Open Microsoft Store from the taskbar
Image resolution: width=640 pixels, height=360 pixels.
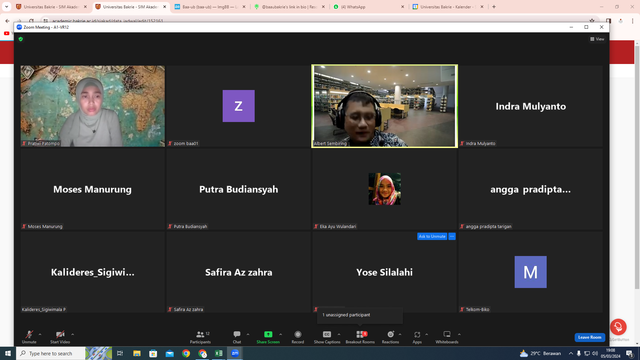(153, 353)
